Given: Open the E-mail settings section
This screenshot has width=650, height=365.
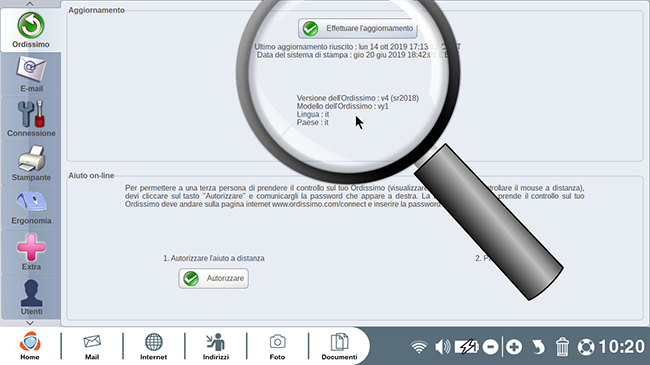Looking at the screenshot, I should [31, 74].
